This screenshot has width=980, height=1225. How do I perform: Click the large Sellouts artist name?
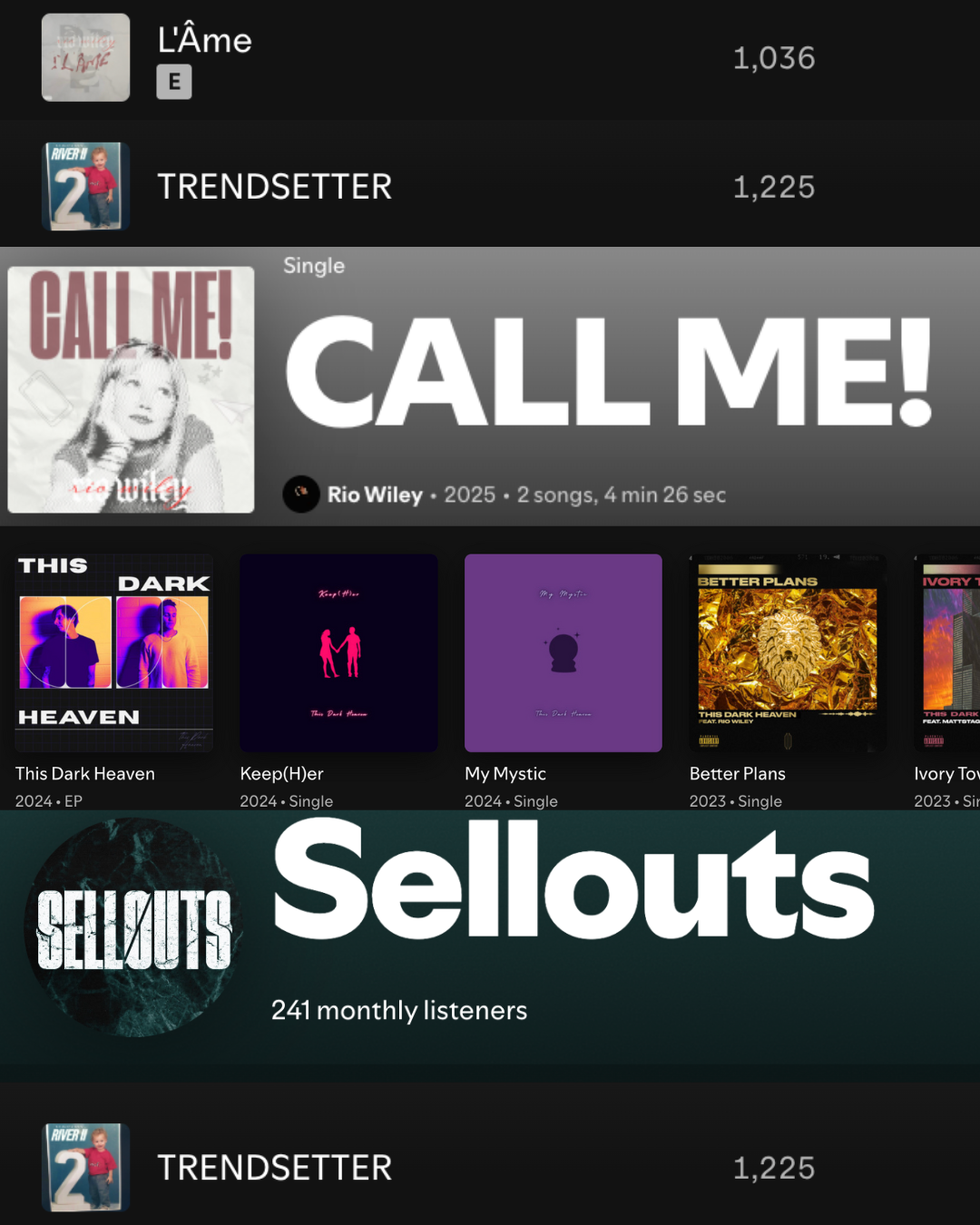click(573, 878)
